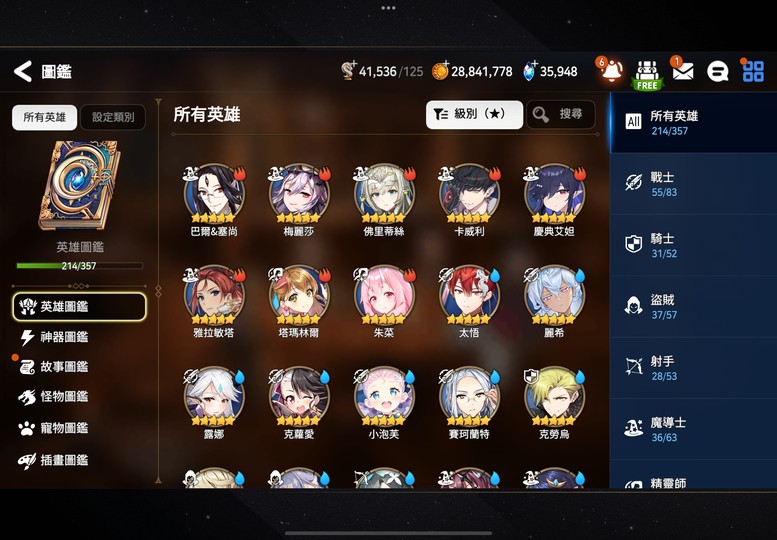
Task: Go back using the 圖鑑 arrow
Action: pos(23,71)
